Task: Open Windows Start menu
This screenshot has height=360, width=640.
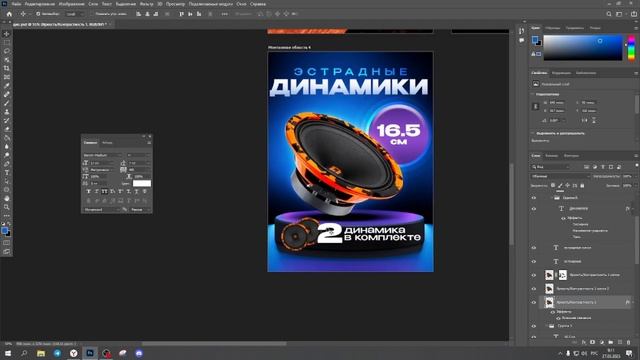Action: pyautogui.click(x=8, y=353)
